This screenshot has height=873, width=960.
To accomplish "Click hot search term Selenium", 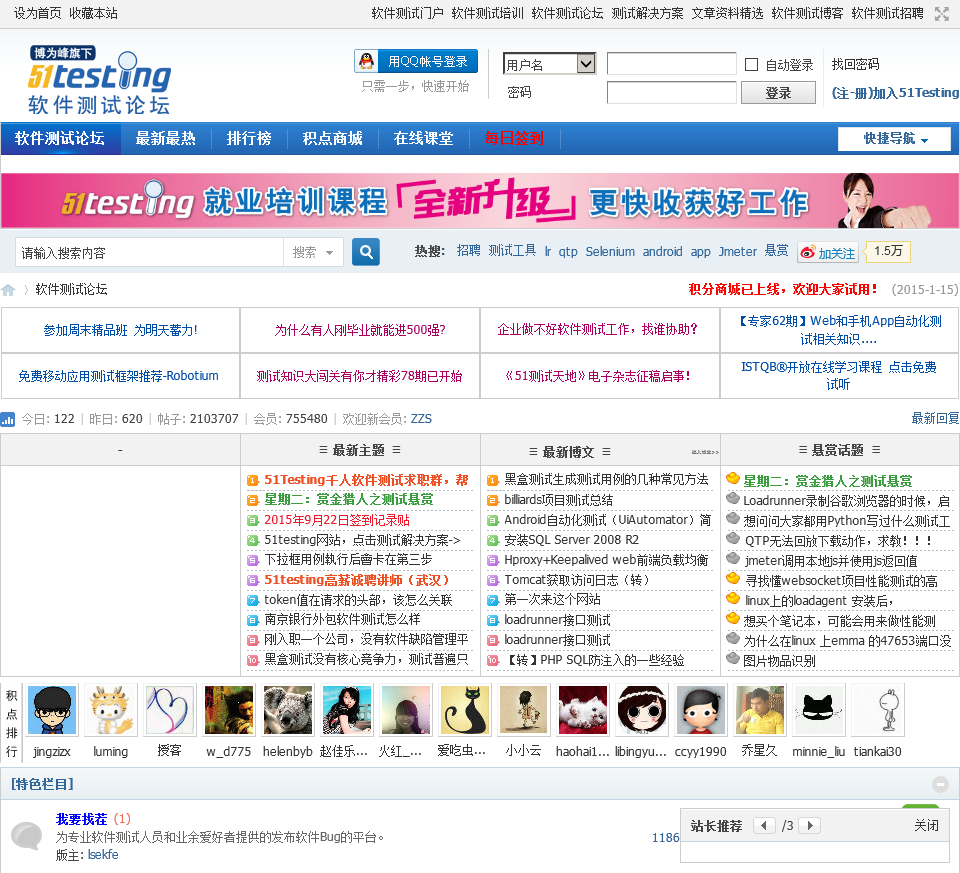I will click(610, 252).
